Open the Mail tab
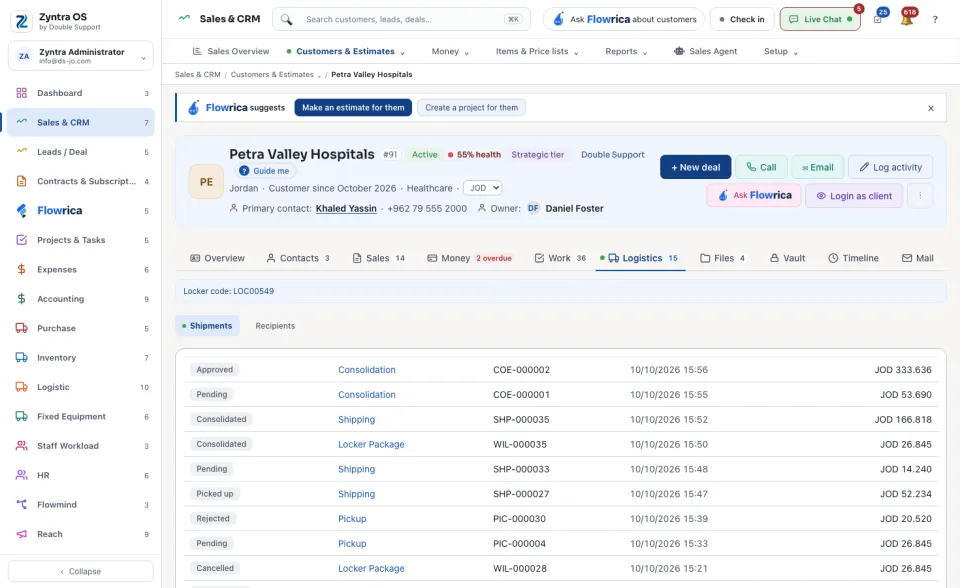 point(918,258)
